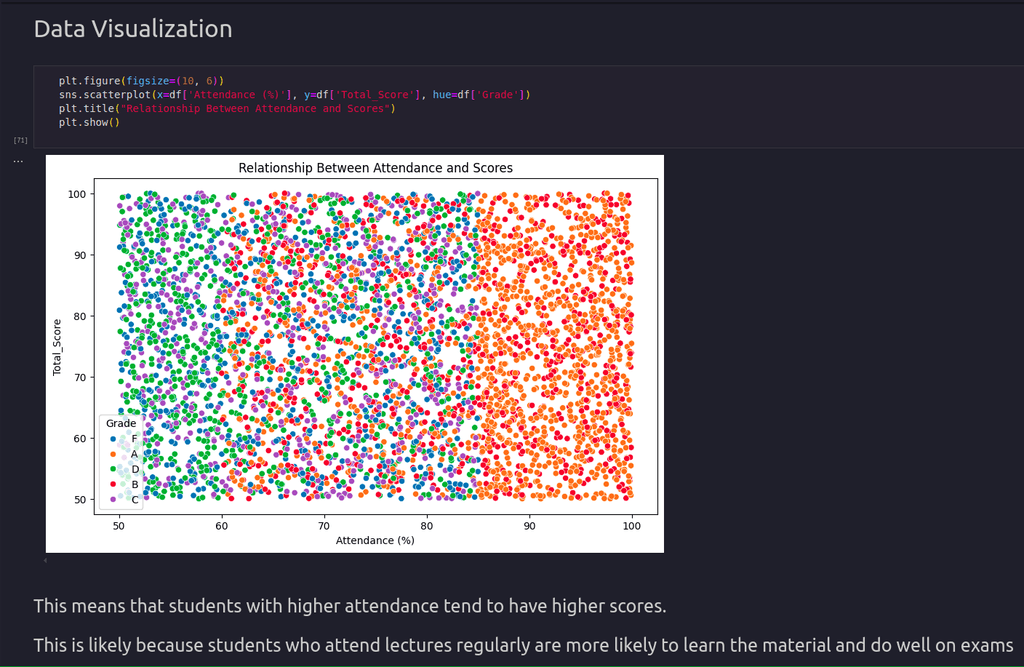Click the 'Grade' legend title
1024x667 pixels.
[x=121, y=423]
